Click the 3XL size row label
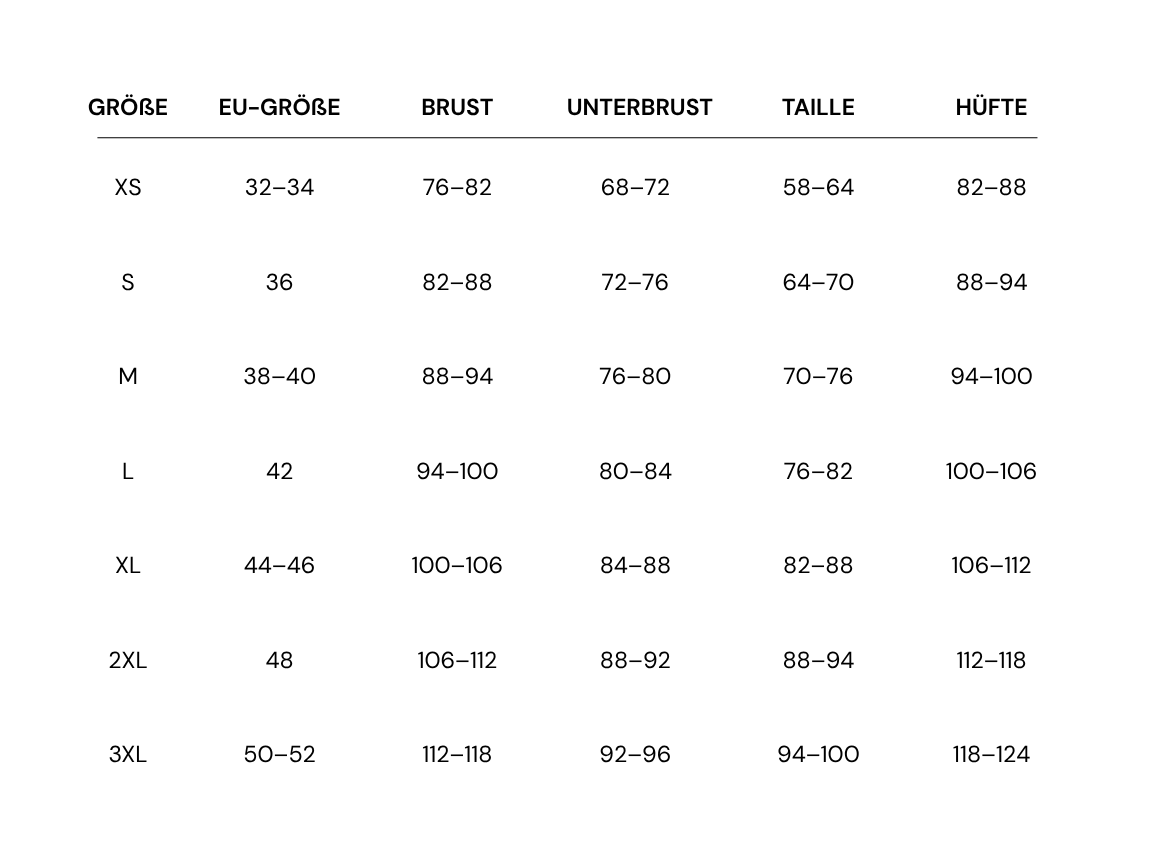Viewport: 1152px width, 864px height. pyautogui.click(x=128, y=754)
